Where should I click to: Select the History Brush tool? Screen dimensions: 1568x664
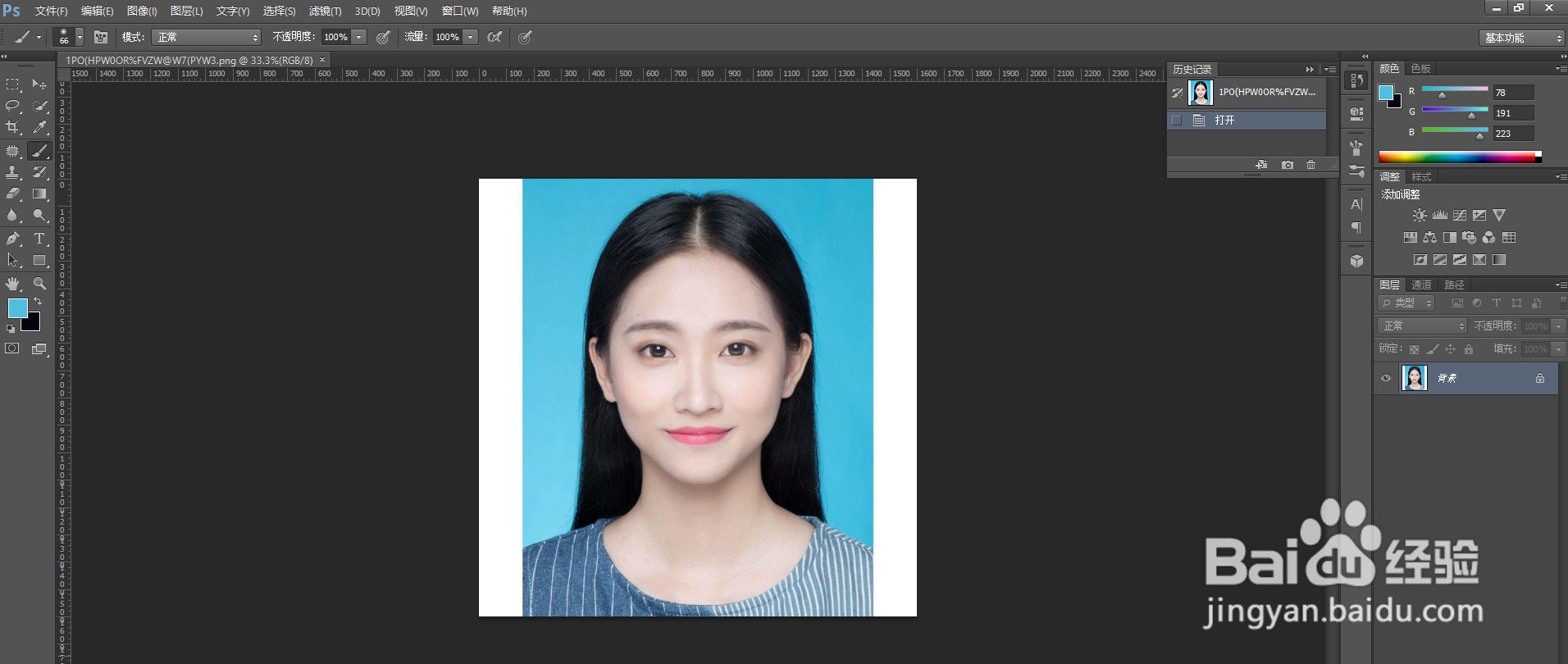point(39,172)
